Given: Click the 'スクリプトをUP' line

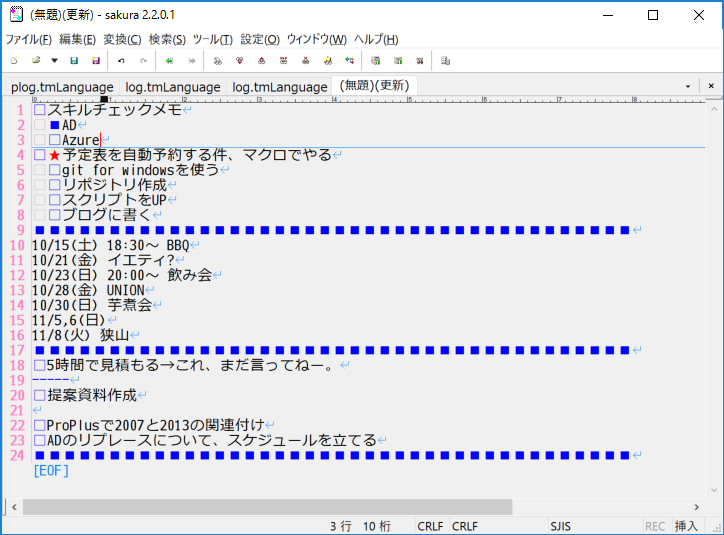Looking at the screenshot, I should pos(115,200).
